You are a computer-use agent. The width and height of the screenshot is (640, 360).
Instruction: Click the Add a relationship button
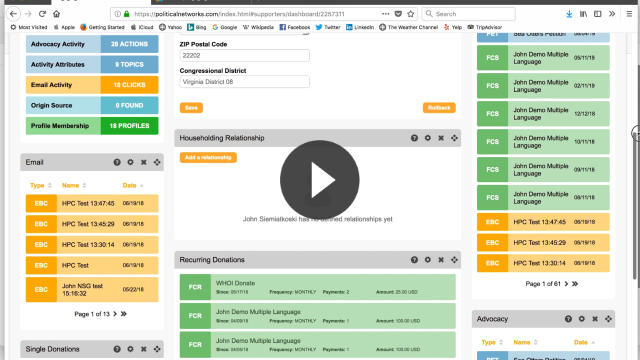(x=208, y=158)
